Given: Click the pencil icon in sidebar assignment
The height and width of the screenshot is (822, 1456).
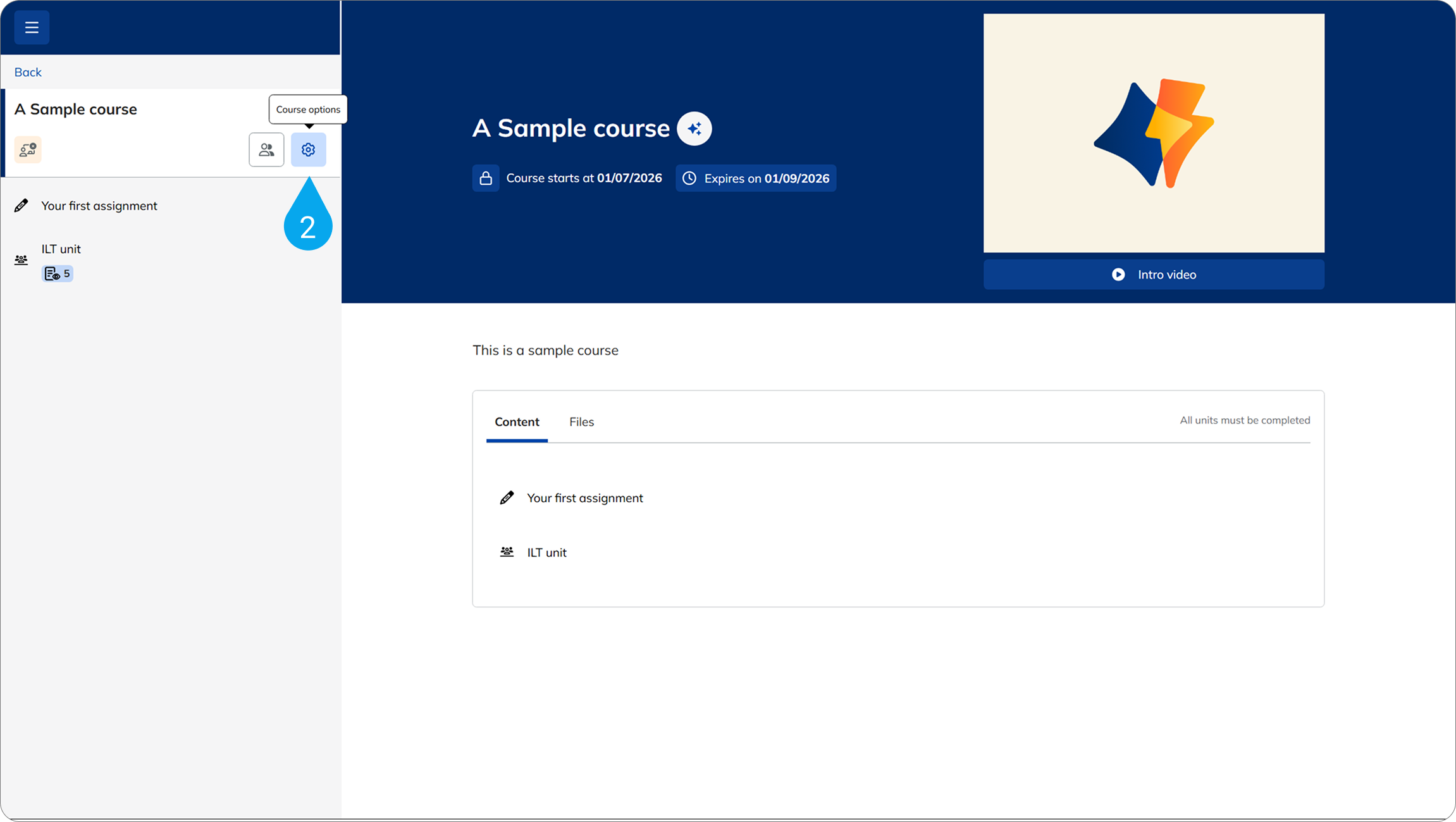Looking at the screenshot, I should (21, 206).
